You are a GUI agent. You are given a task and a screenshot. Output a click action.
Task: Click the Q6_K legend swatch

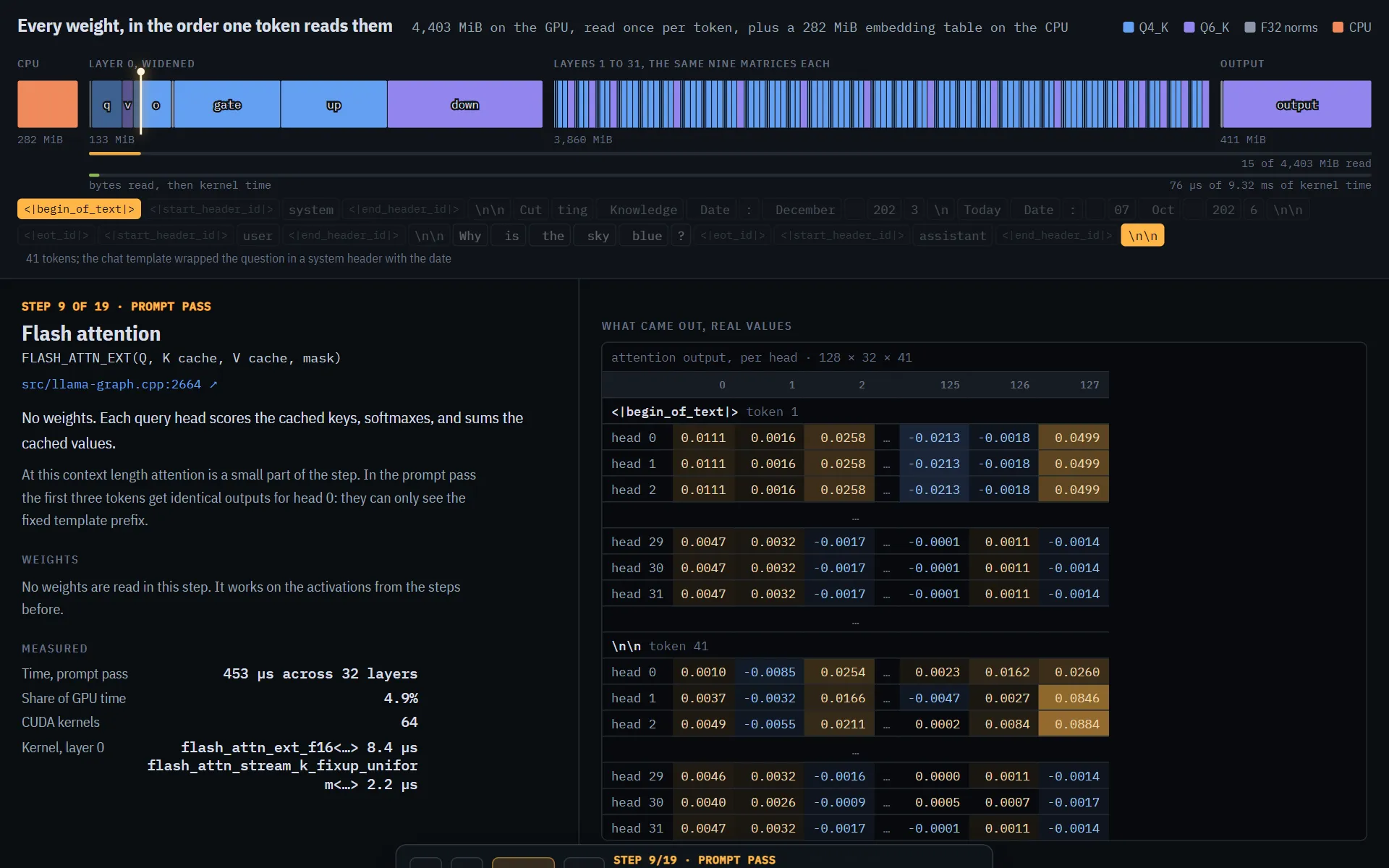(1189, 27)
